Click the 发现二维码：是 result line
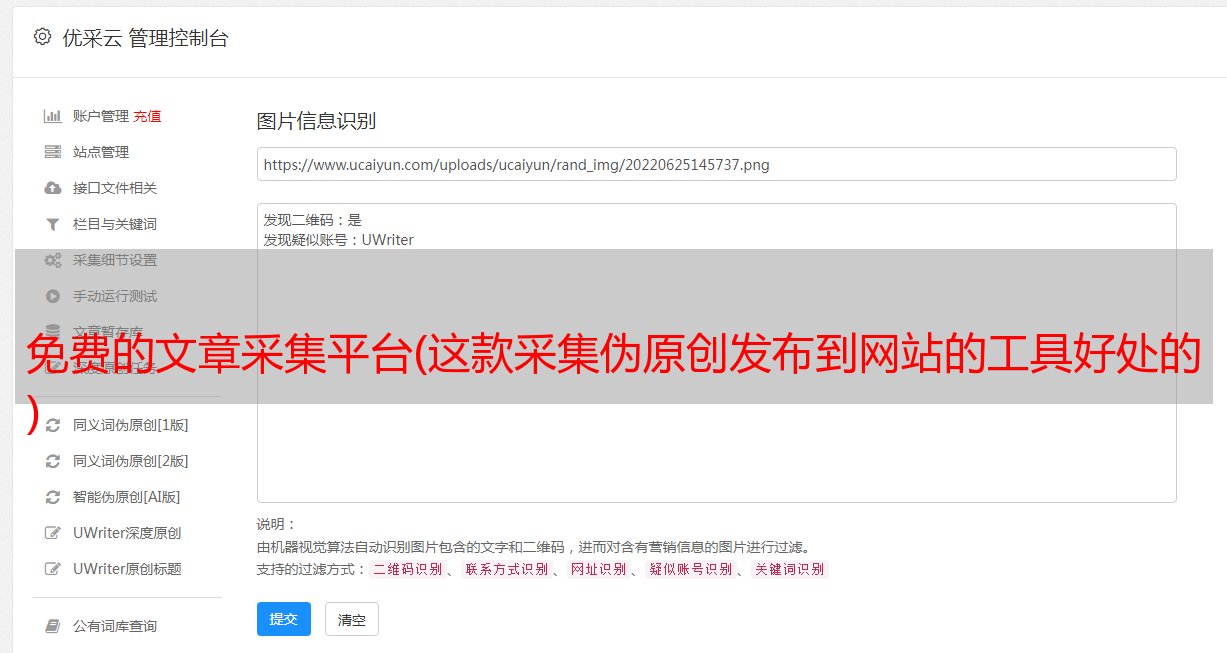The width and height of the screenshot is (1227, 653). point(313,220)
